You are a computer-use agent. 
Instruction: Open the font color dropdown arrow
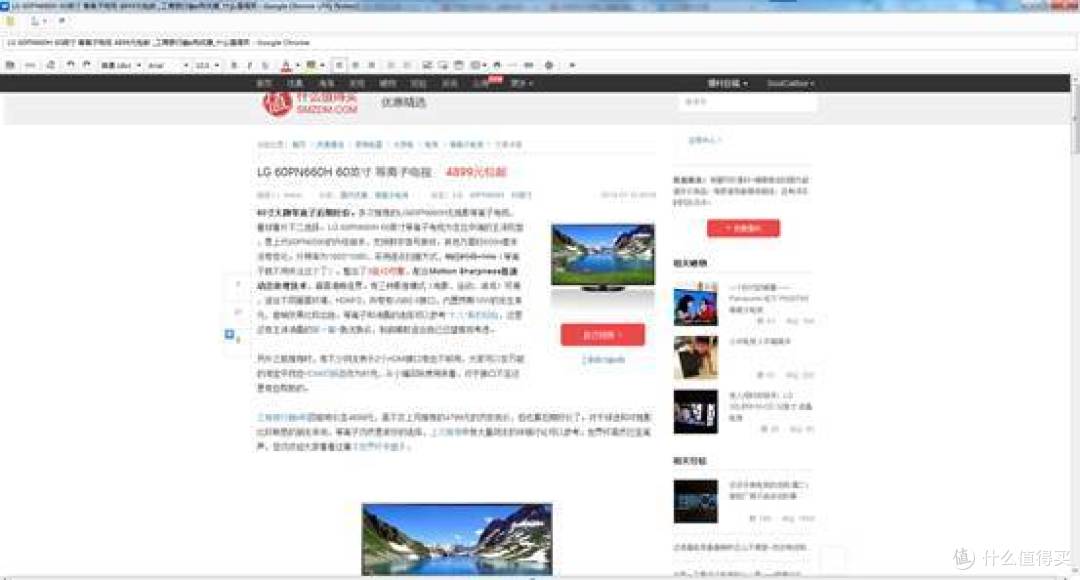(298, 65)
